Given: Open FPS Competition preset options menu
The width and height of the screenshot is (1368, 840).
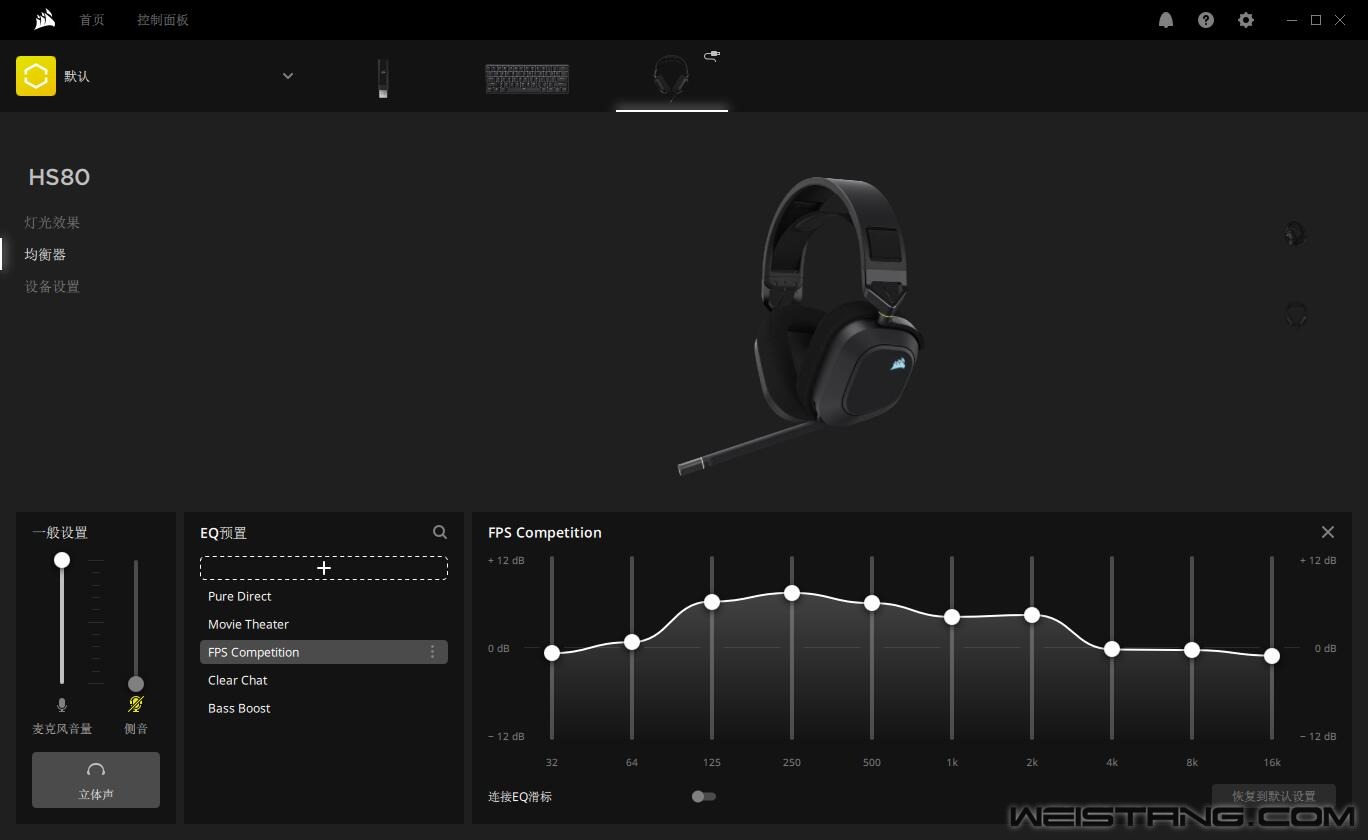Looking at the screenshot, I should pyautogui.click(x=432, y=652).
